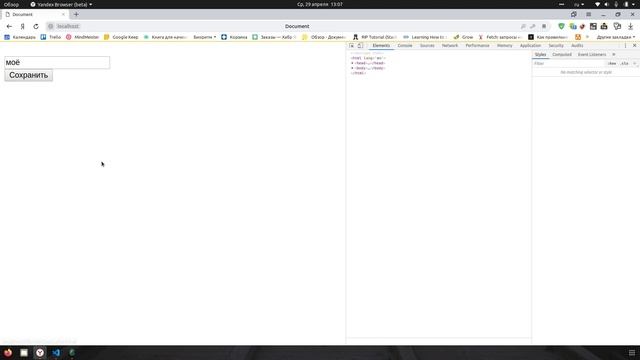Switch to the Elements DevTools tab
Screen dimensions: 640x360
[x=381, y=46]
